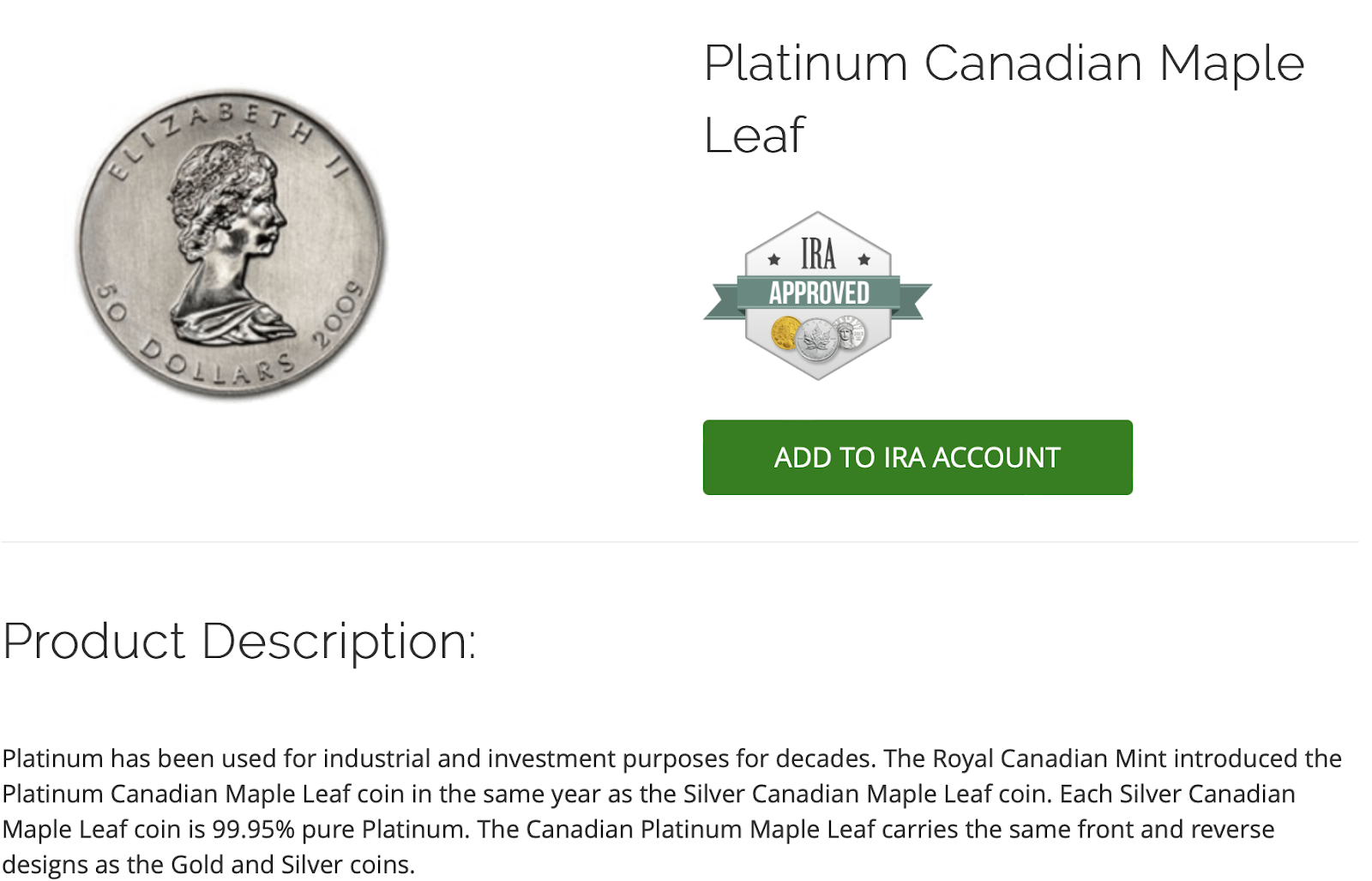1372x881 pixels.
Task: Click the gold coin in the IRA badge
Action: pos(785,333)
